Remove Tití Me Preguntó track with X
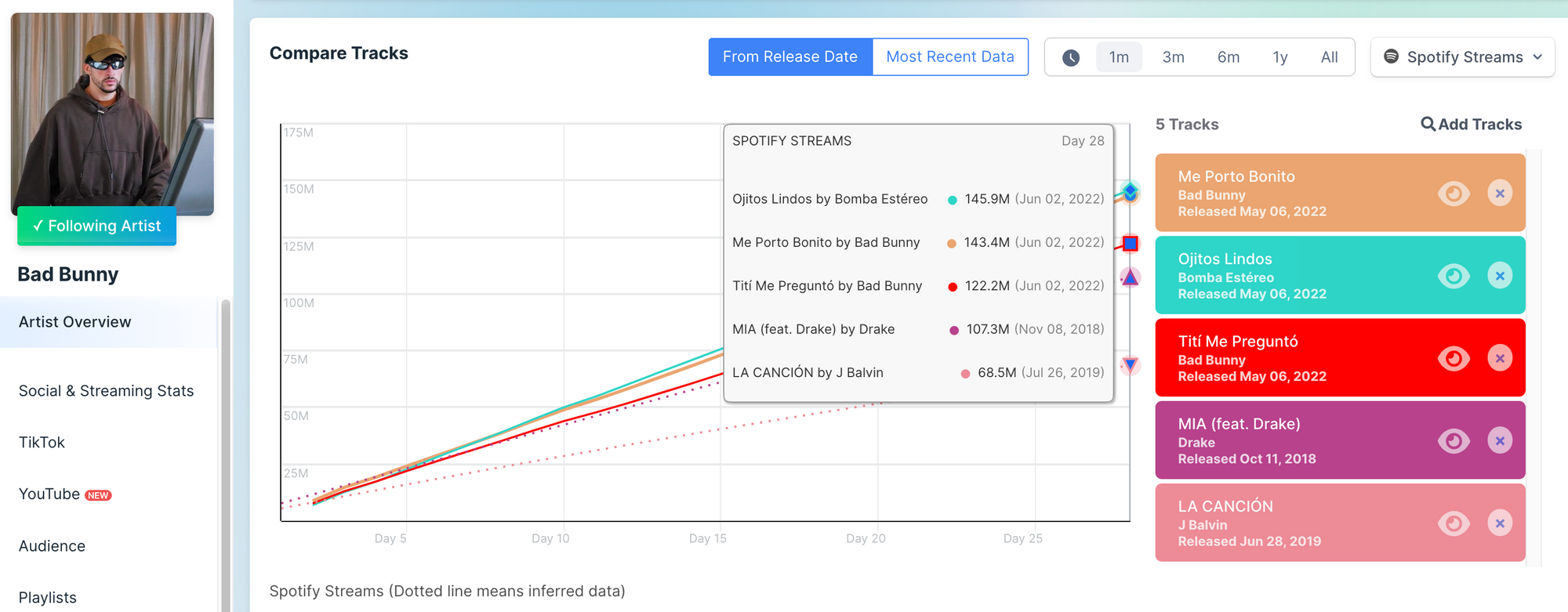 coord(1500,358)
